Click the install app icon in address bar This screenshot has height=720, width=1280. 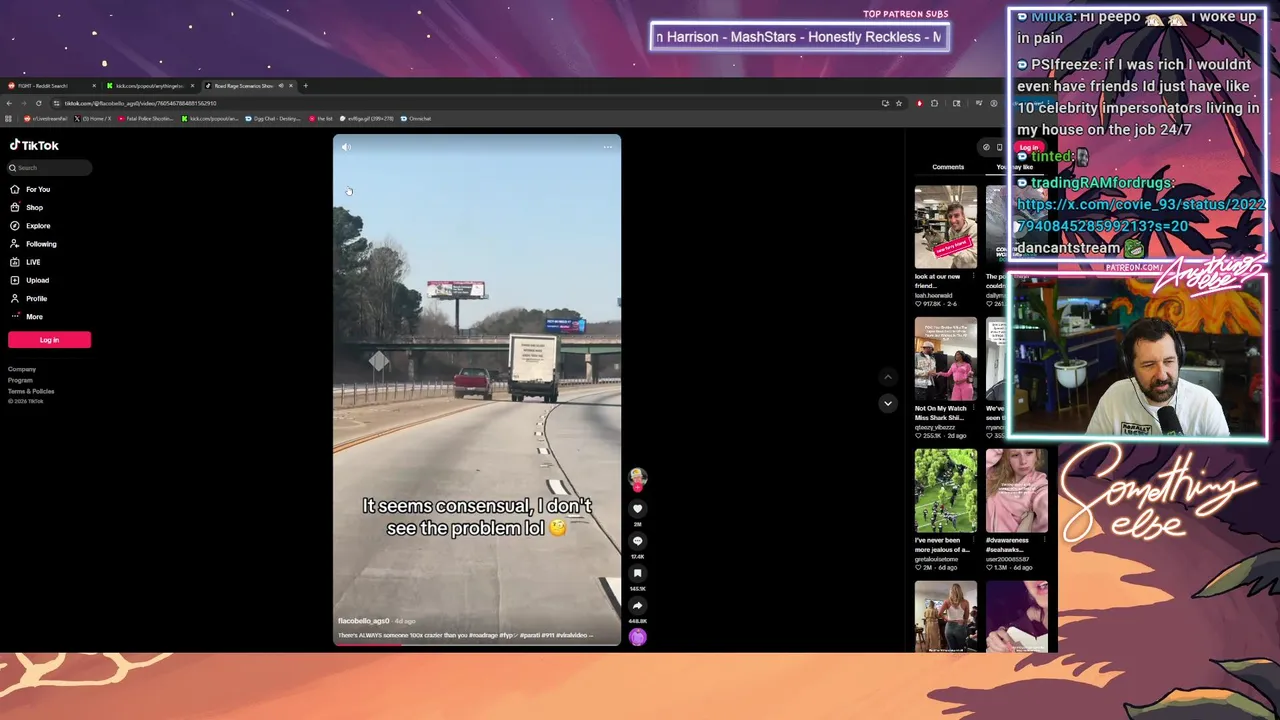coord(885,103)
